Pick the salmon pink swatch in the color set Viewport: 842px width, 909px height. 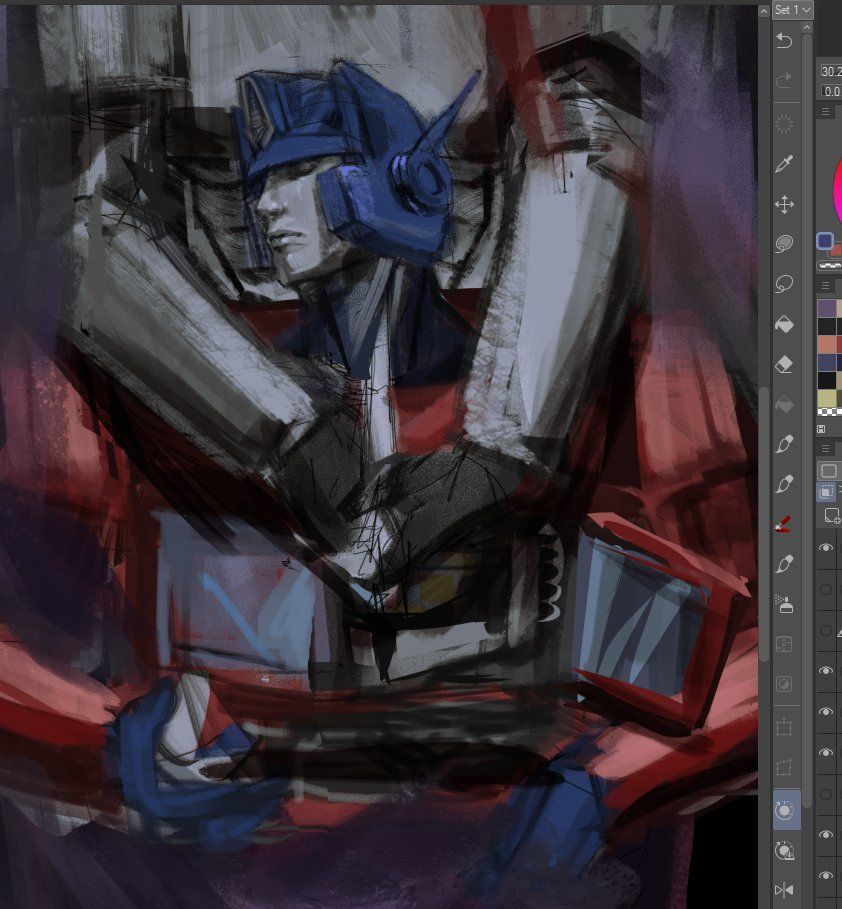tap(827, 344)
